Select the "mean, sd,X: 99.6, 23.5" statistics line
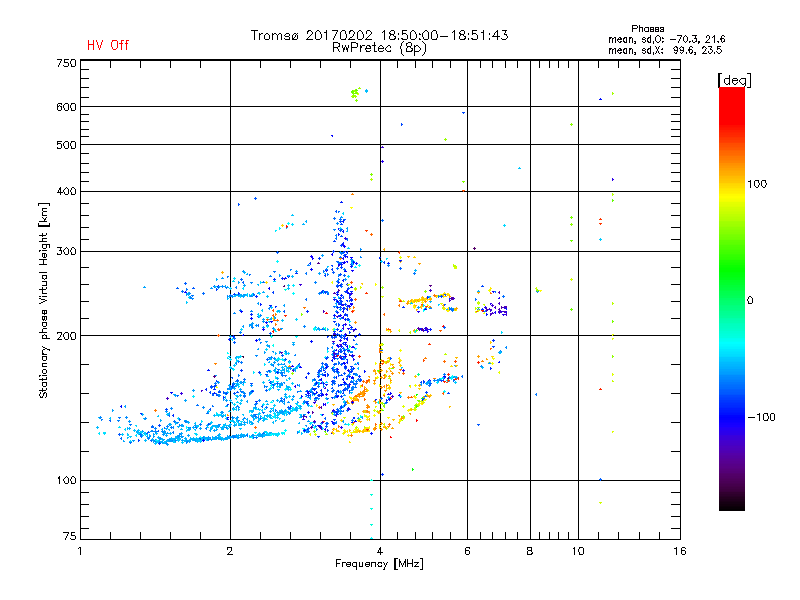The height and width of the screenshot is (600, 800). [665, 50]
